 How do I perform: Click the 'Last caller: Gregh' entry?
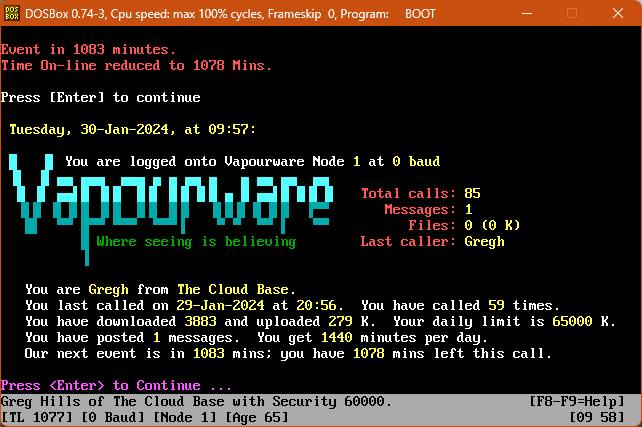click(x=432, y=242)
